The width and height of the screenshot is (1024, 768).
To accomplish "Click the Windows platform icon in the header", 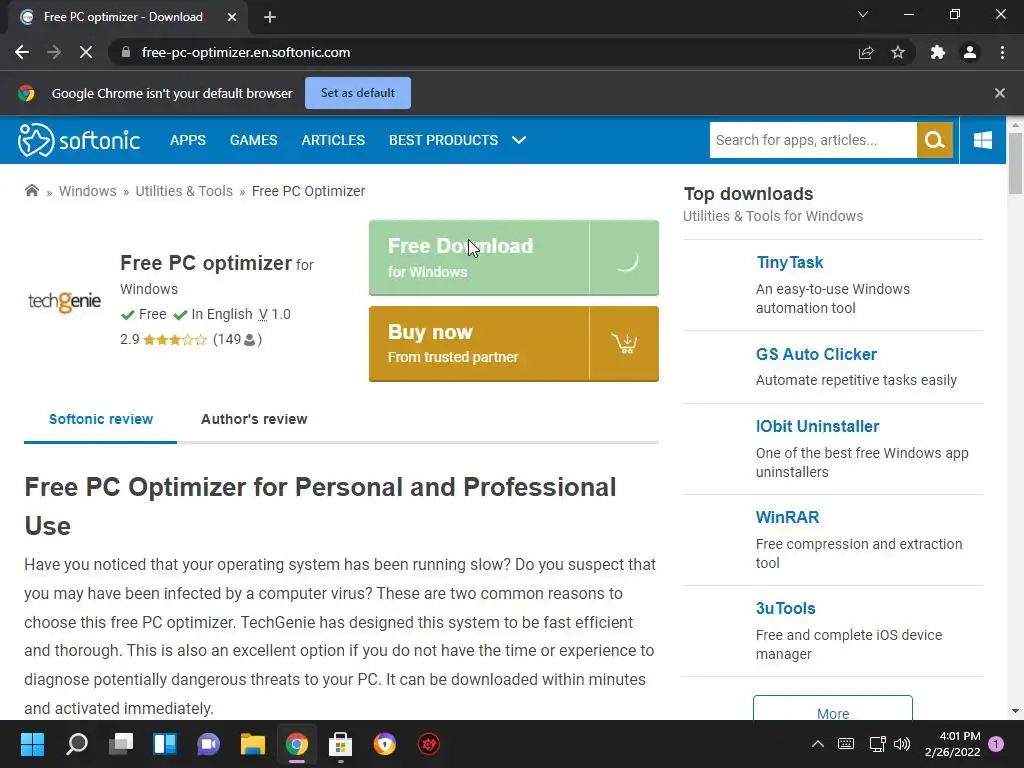I will (x=983, y=140).
